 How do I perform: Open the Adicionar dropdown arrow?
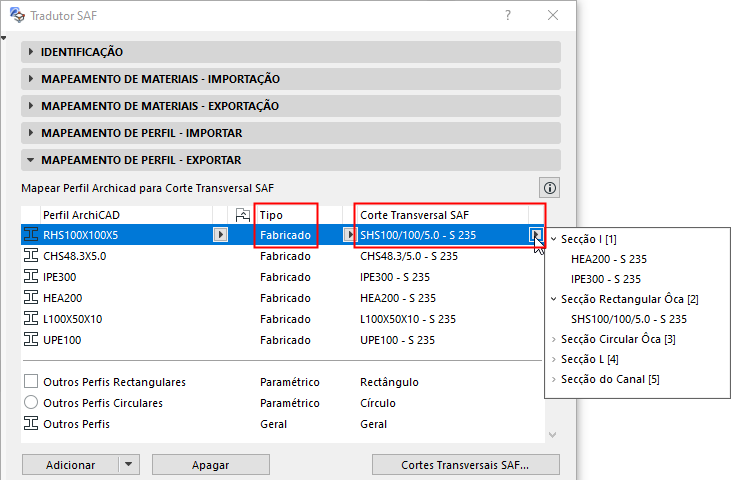[129, 464]
